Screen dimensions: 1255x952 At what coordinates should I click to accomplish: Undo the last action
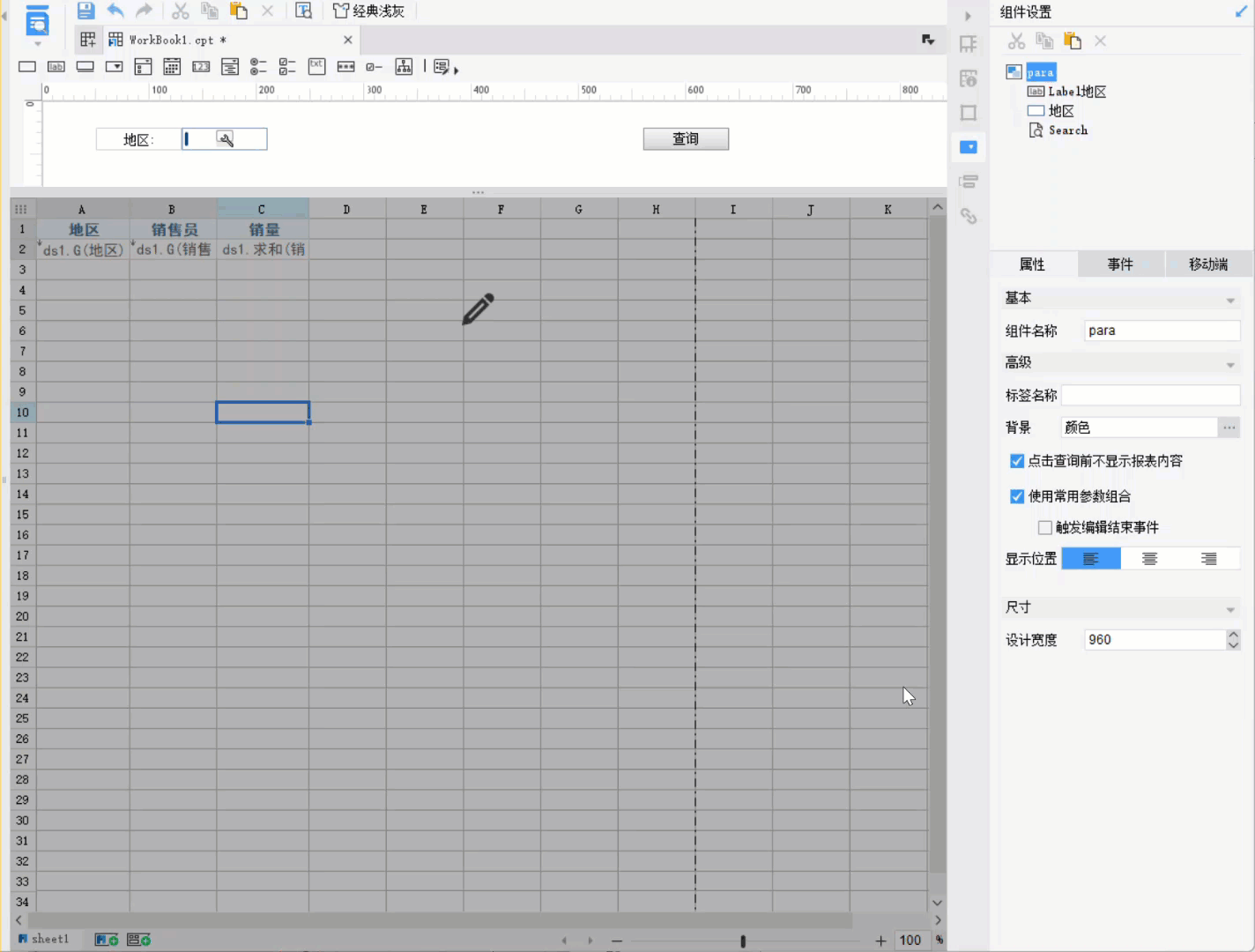115,11
